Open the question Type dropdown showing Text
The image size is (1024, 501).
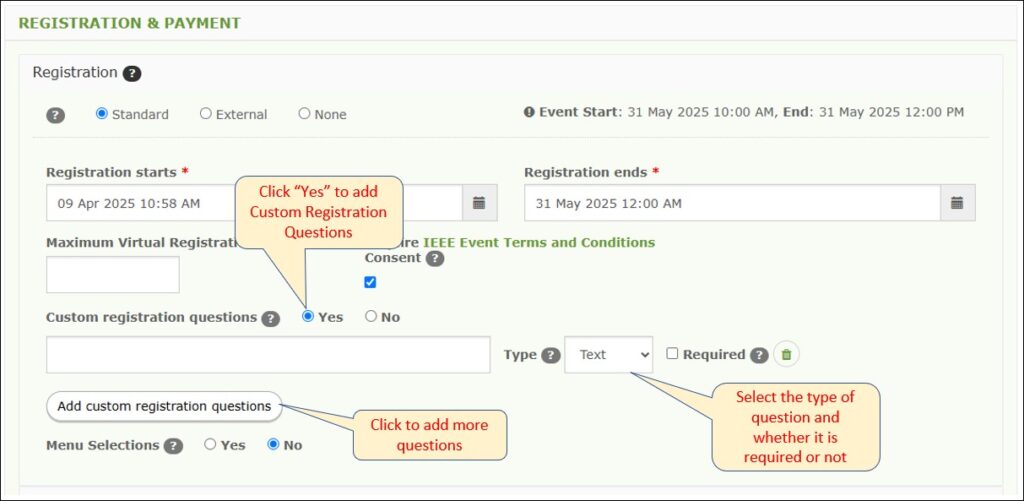pyautogui.click(x=609, y=355)
